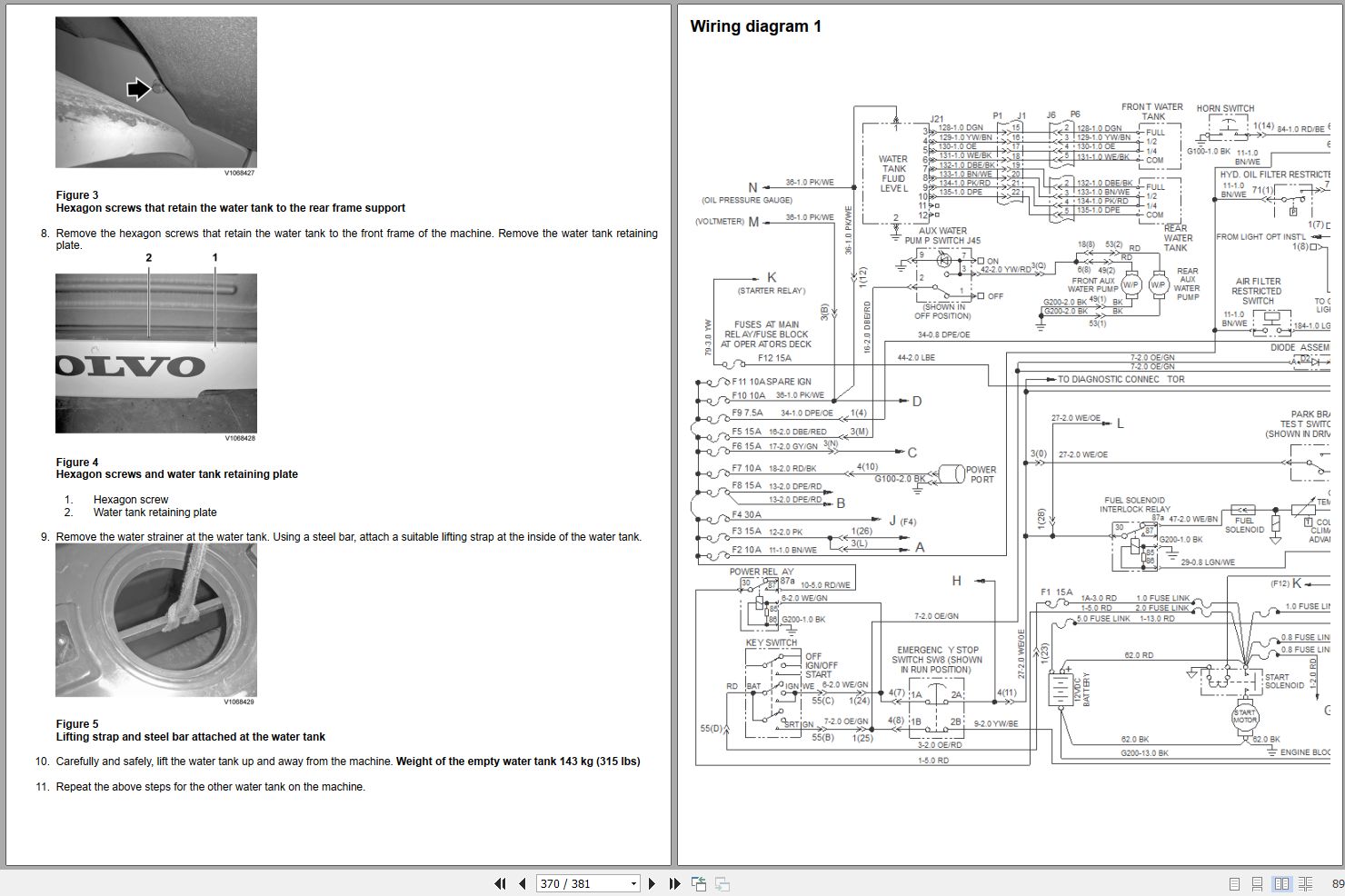Go to the previous page
This screenshot has height=896, width=1345.
pos(522,883)
